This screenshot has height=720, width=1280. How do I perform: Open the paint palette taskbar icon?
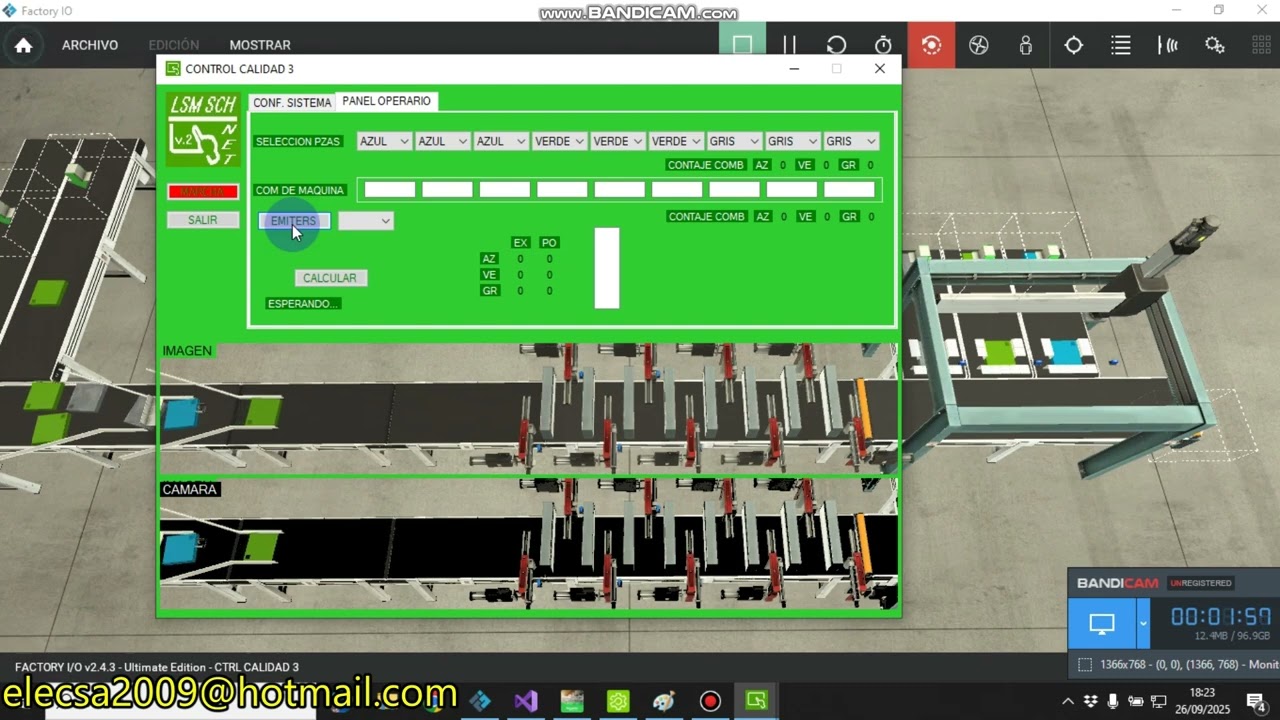pyautogui.click(x=664, y=701)
